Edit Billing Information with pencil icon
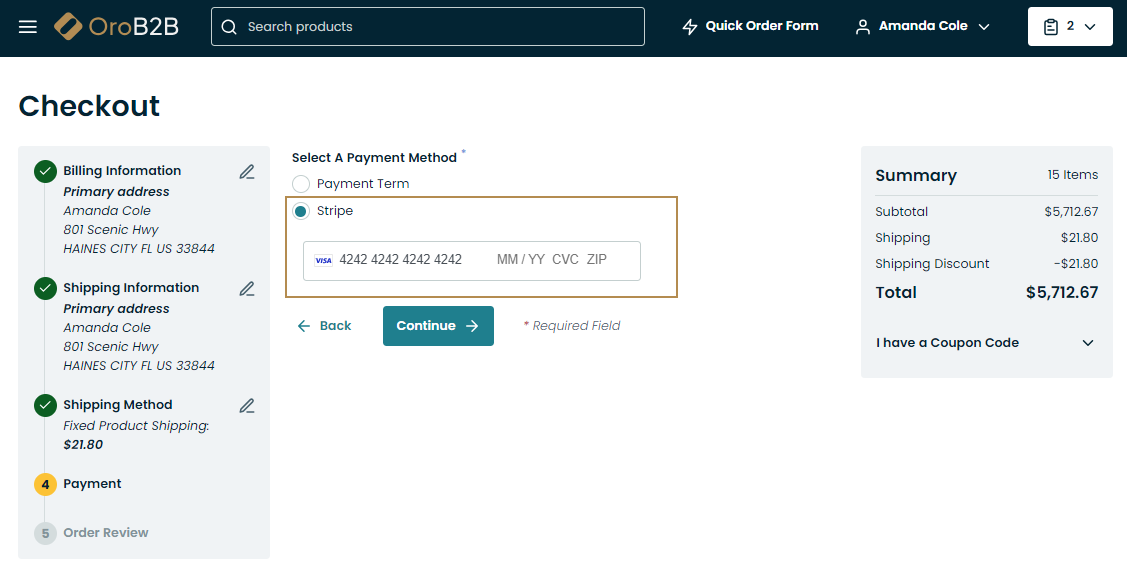The height and width of the screenshot is (568, 1127). (x=247, y=172)
